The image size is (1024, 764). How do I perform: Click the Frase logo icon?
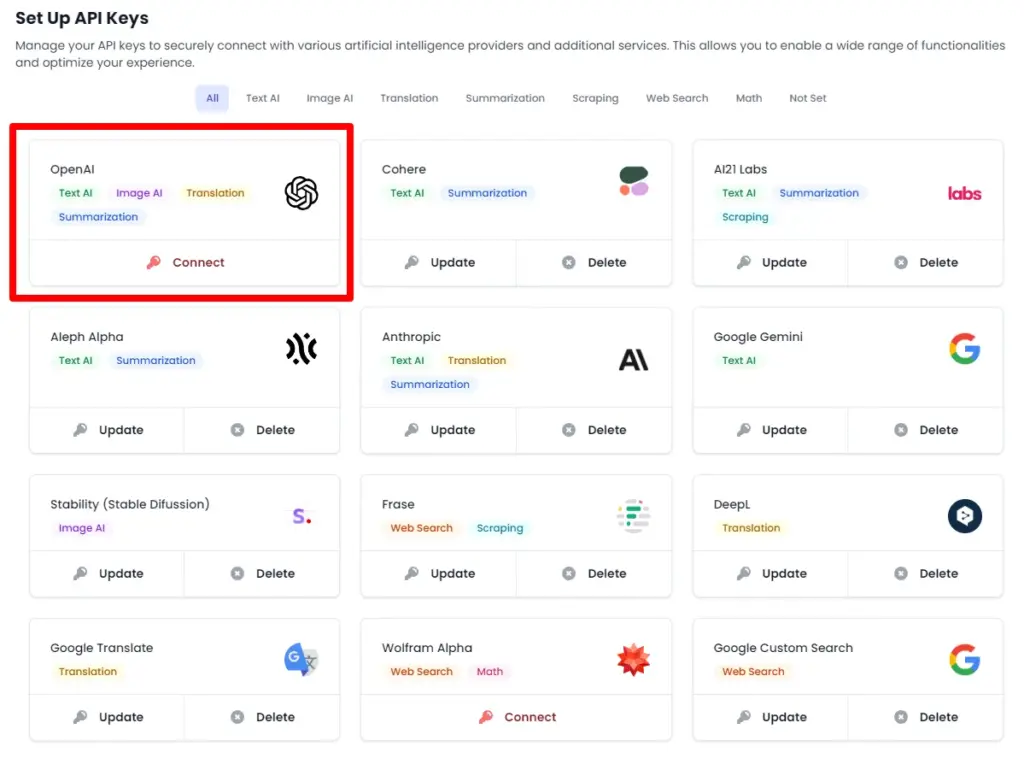point(632,515)
